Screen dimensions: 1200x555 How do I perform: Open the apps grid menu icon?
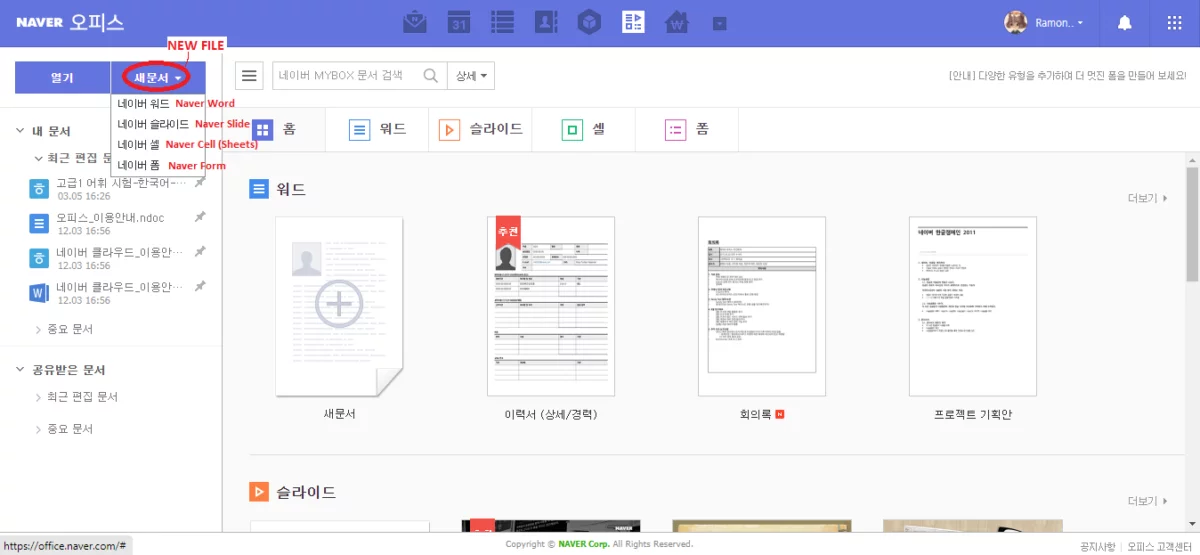(1175, 22)
